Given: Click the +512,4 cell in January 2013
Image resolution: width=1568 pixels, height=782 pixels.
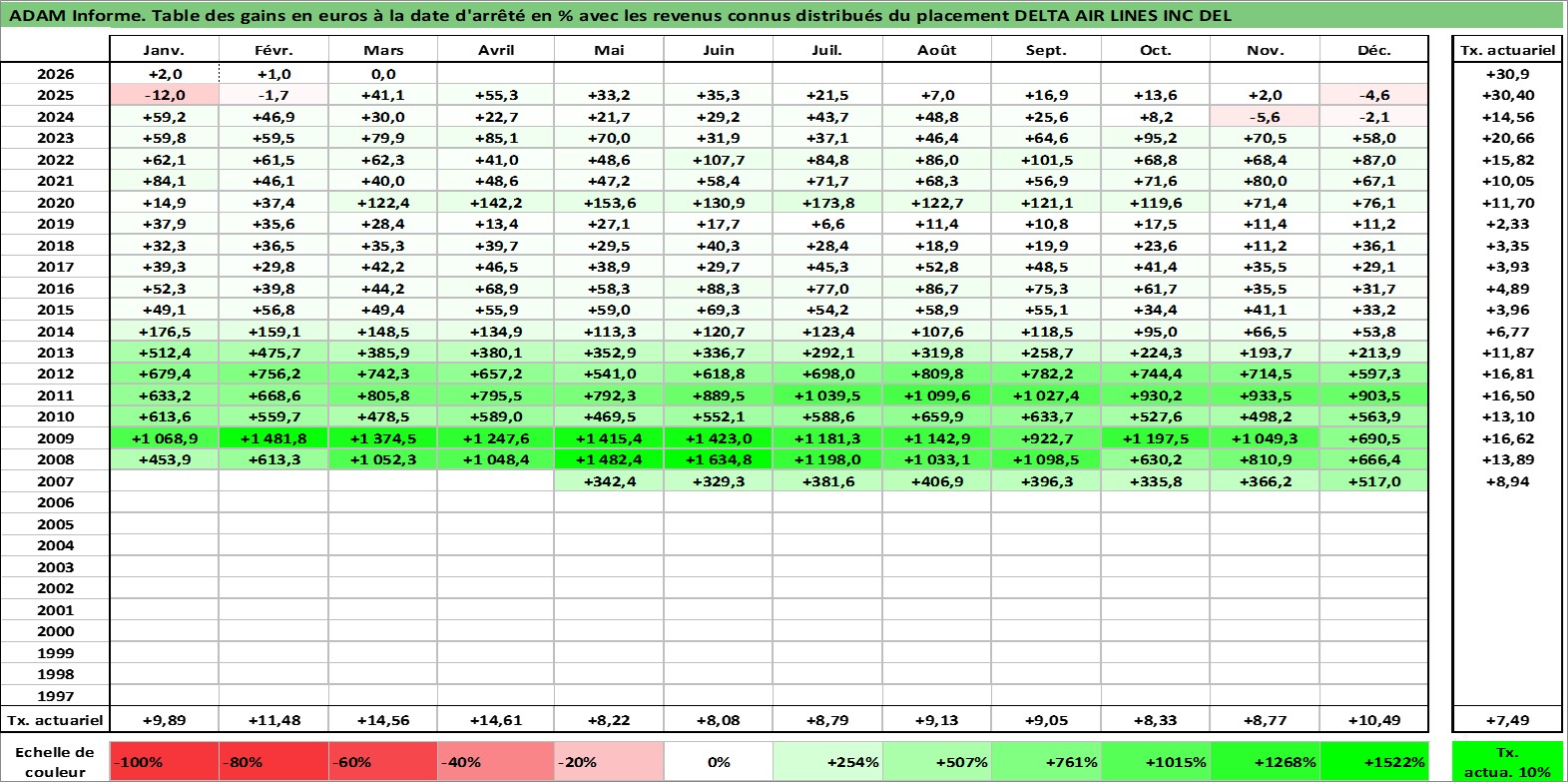Looking at the screenshot, I should coord(164,353).
